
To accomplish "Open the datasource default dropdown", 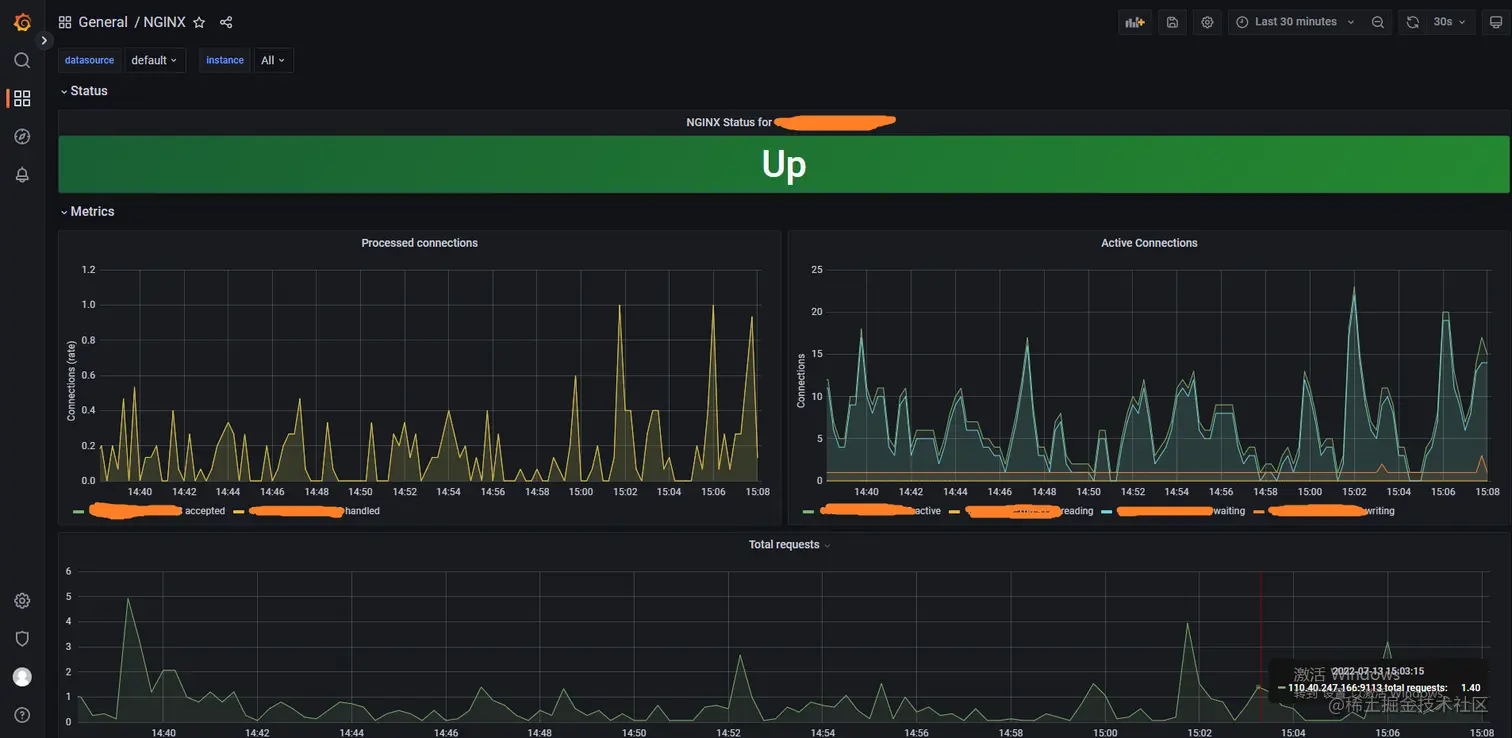I will click(155, 60).
